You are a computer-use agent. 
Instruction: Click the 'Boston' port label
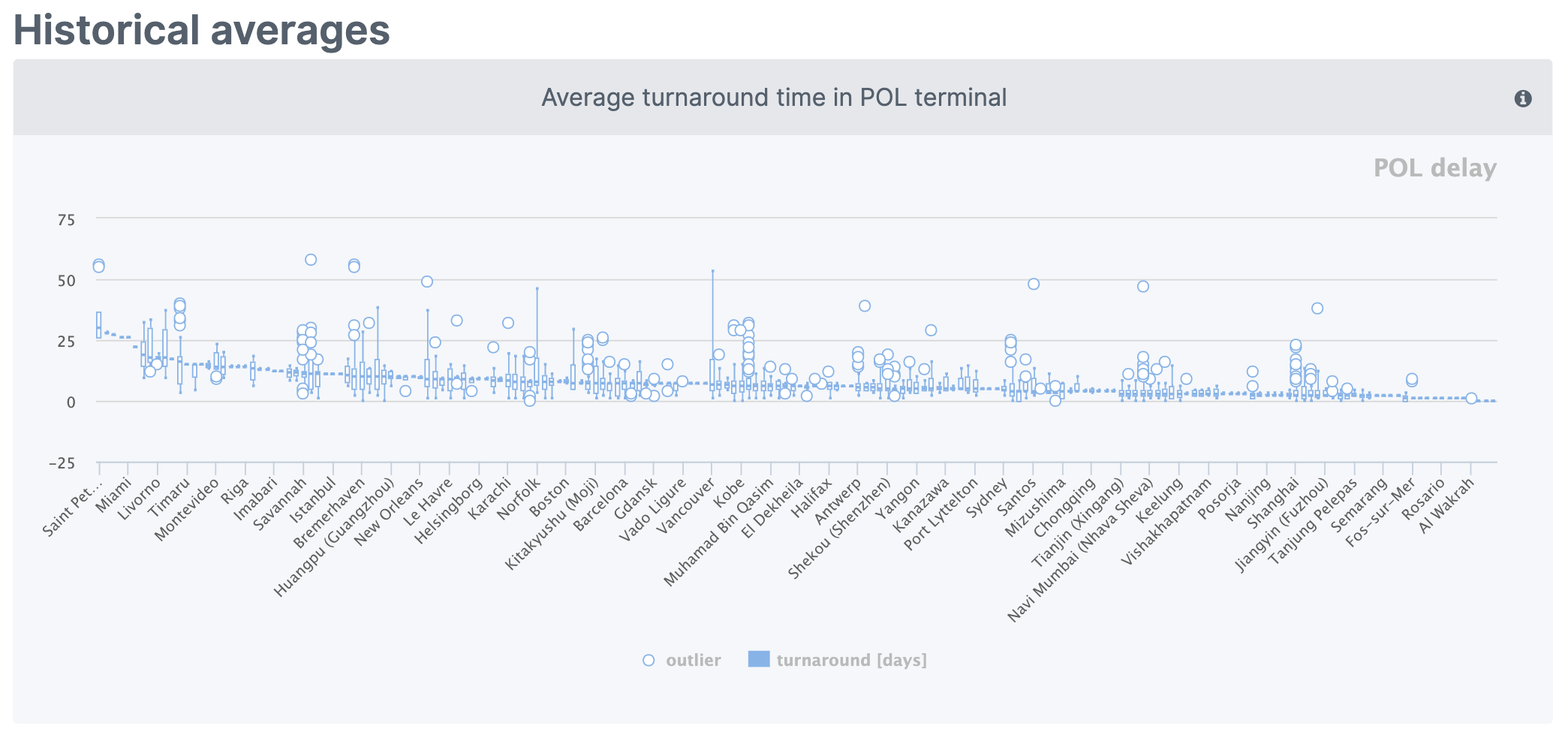(x=550, y=498)
